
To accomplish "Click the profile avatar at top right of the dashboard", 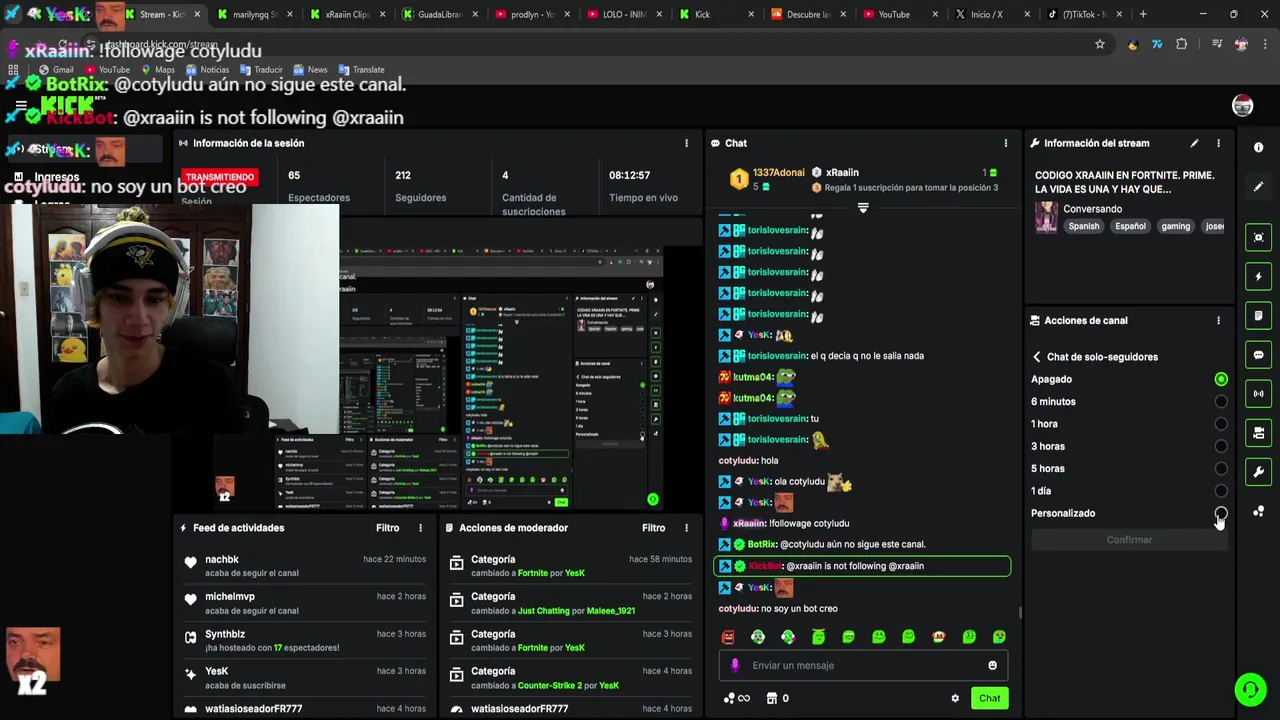I will click(1242, 106).
